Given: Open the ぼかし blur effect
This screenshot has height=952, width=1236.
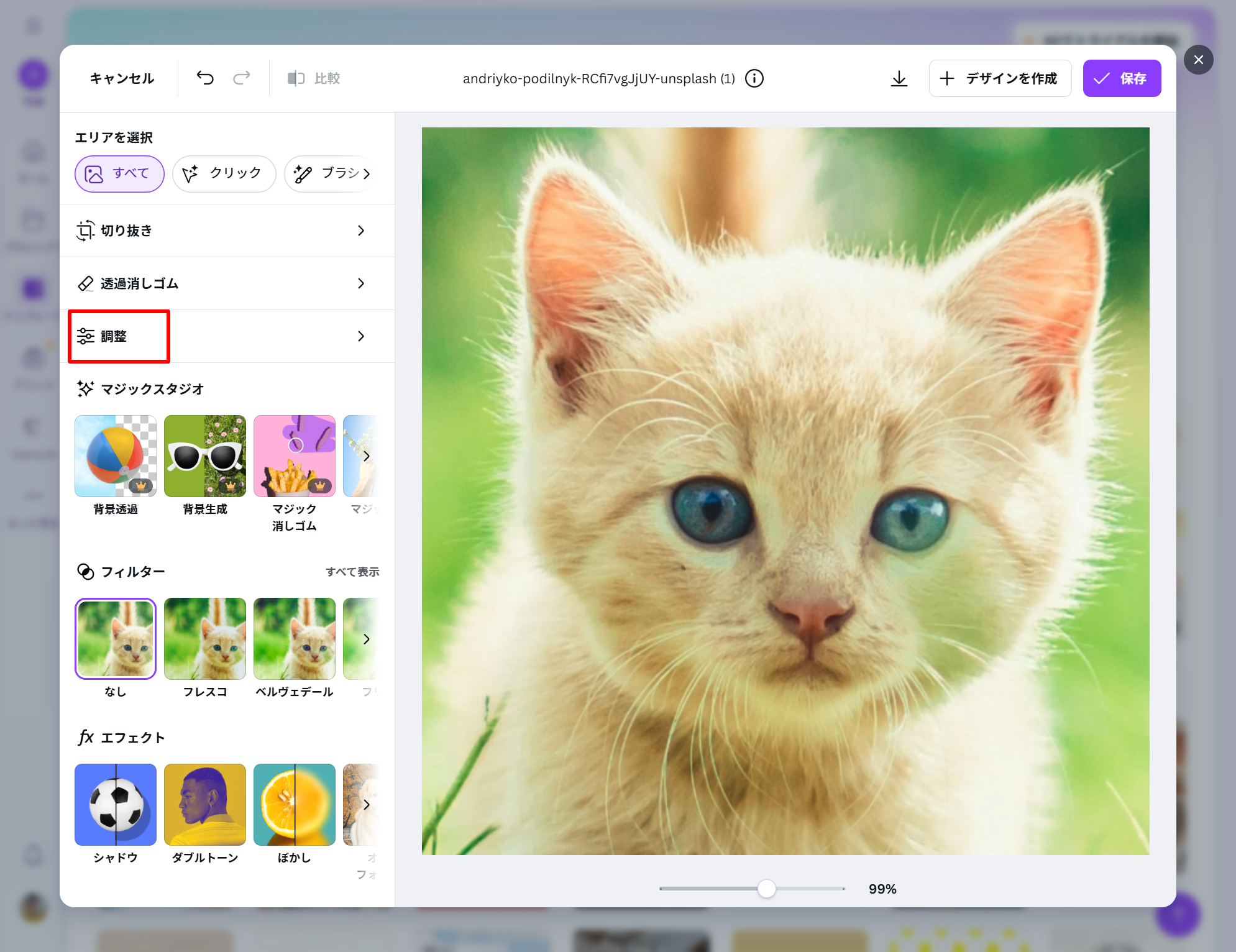Looking at the screenshot, I should point(295,805).
